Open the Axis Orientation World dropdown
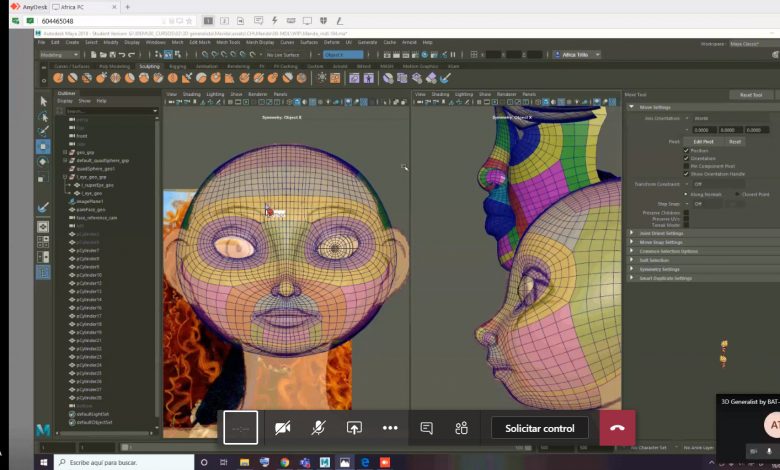This screenshot has width=780, height=470. point(731,118)
